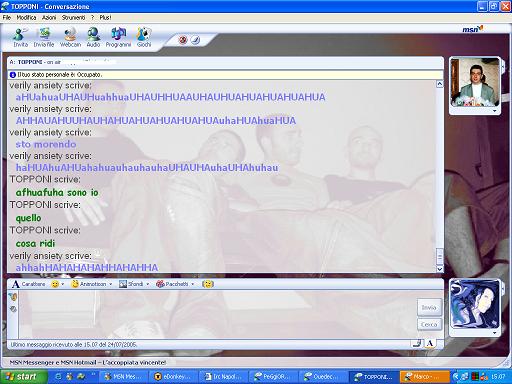Block this contact with red icon
Viewport: 512px width, 384px height.
pos(183,40)
